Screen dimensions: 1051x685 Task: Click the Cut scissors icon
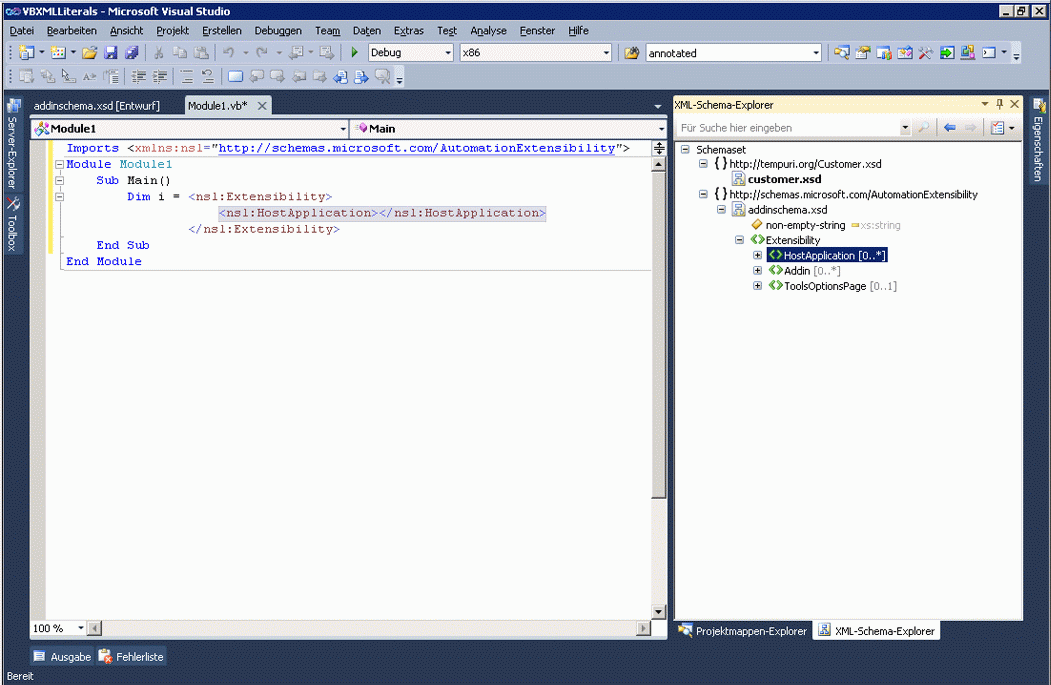[x=159, y=52]
